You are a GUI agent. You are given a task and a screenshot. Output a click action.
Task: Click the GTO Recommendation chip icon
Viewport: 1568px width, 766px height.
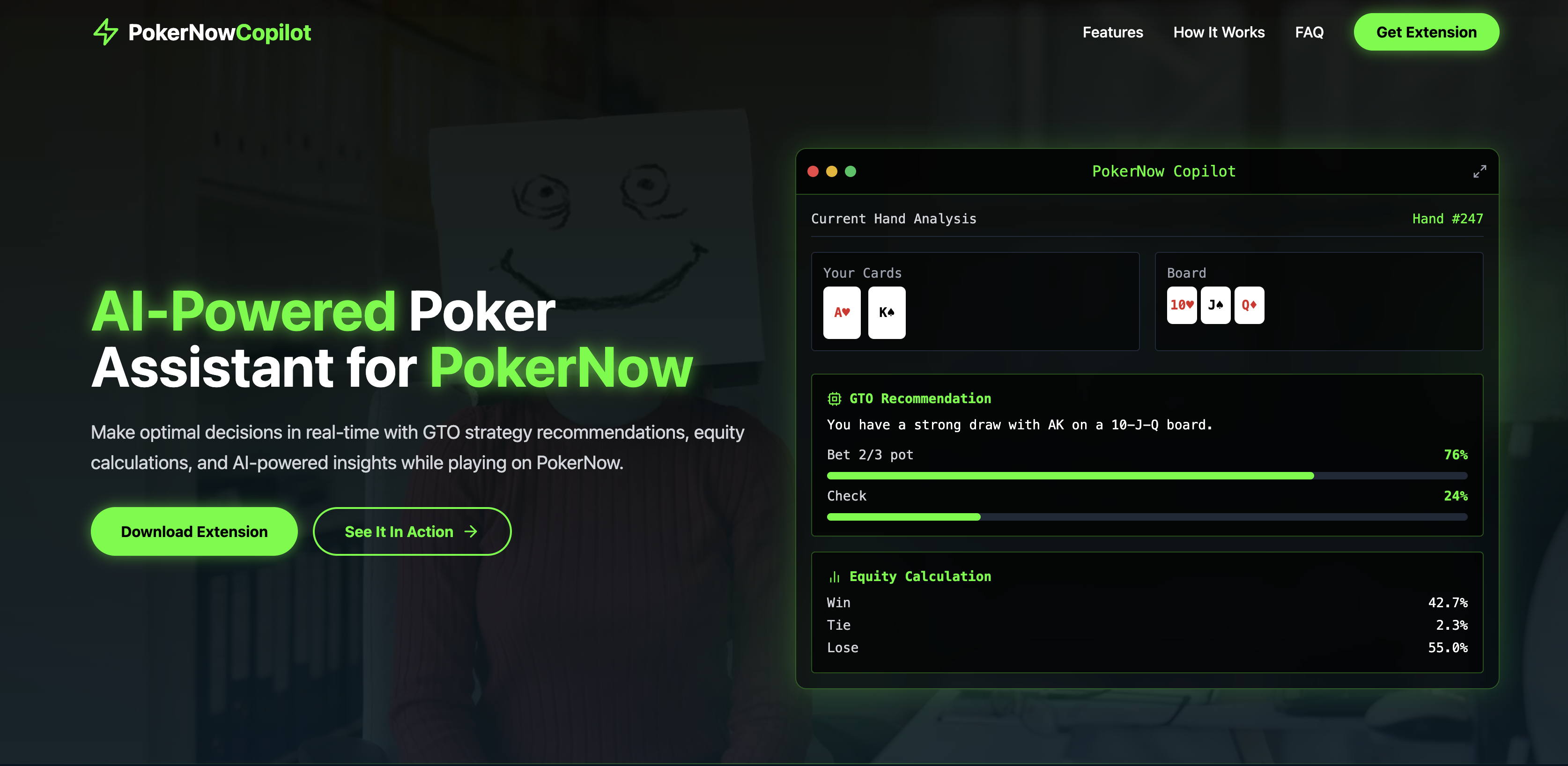point(834,399)
